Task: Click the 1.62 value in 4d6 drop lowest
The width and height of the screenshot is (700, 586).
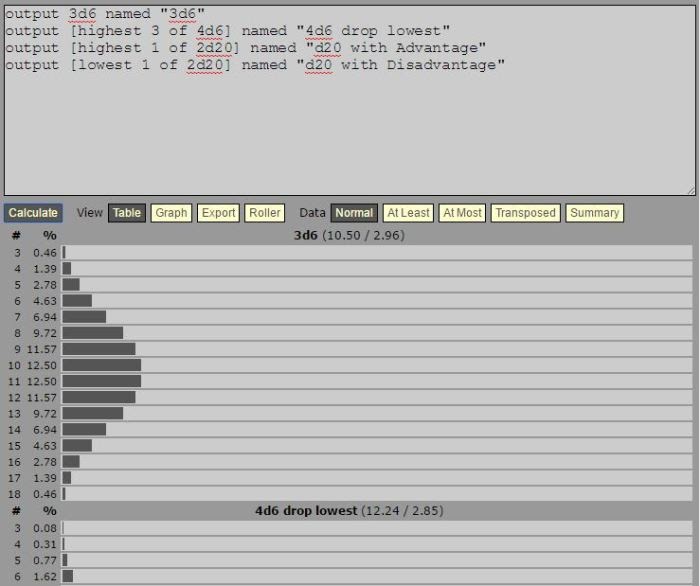Action: (45, 577)
